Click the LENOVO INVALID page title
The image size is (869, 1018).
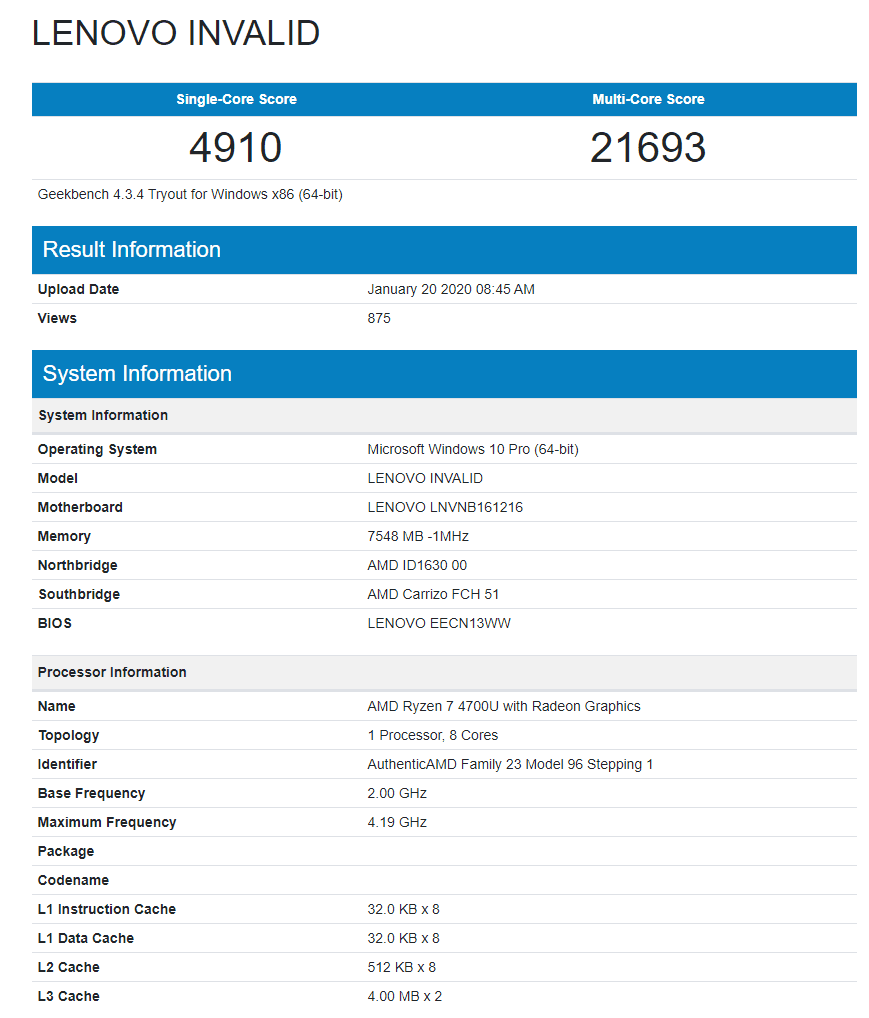click(176, 33)
